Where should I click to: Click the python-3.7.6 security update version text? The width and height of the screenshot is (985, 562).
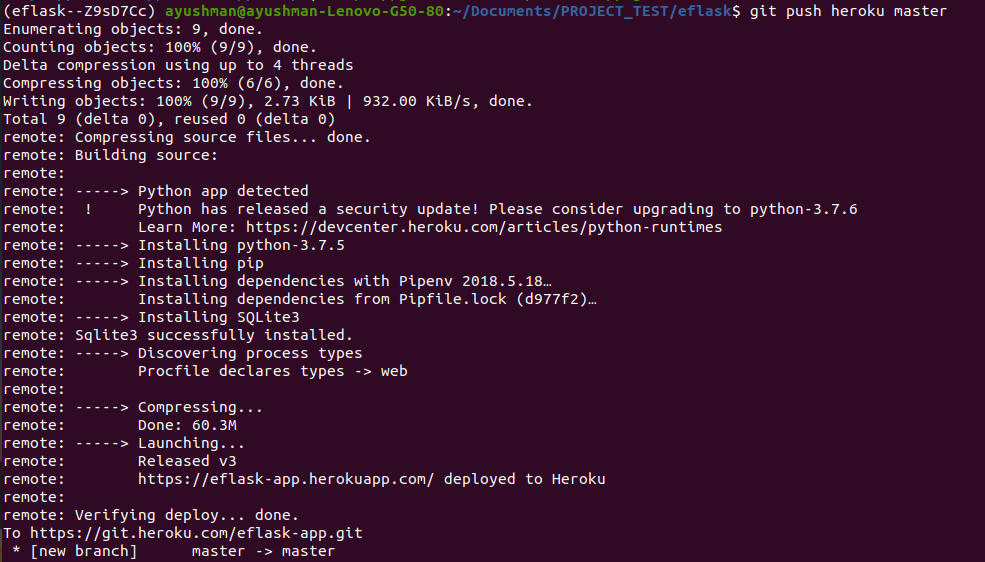coord(804,209)
